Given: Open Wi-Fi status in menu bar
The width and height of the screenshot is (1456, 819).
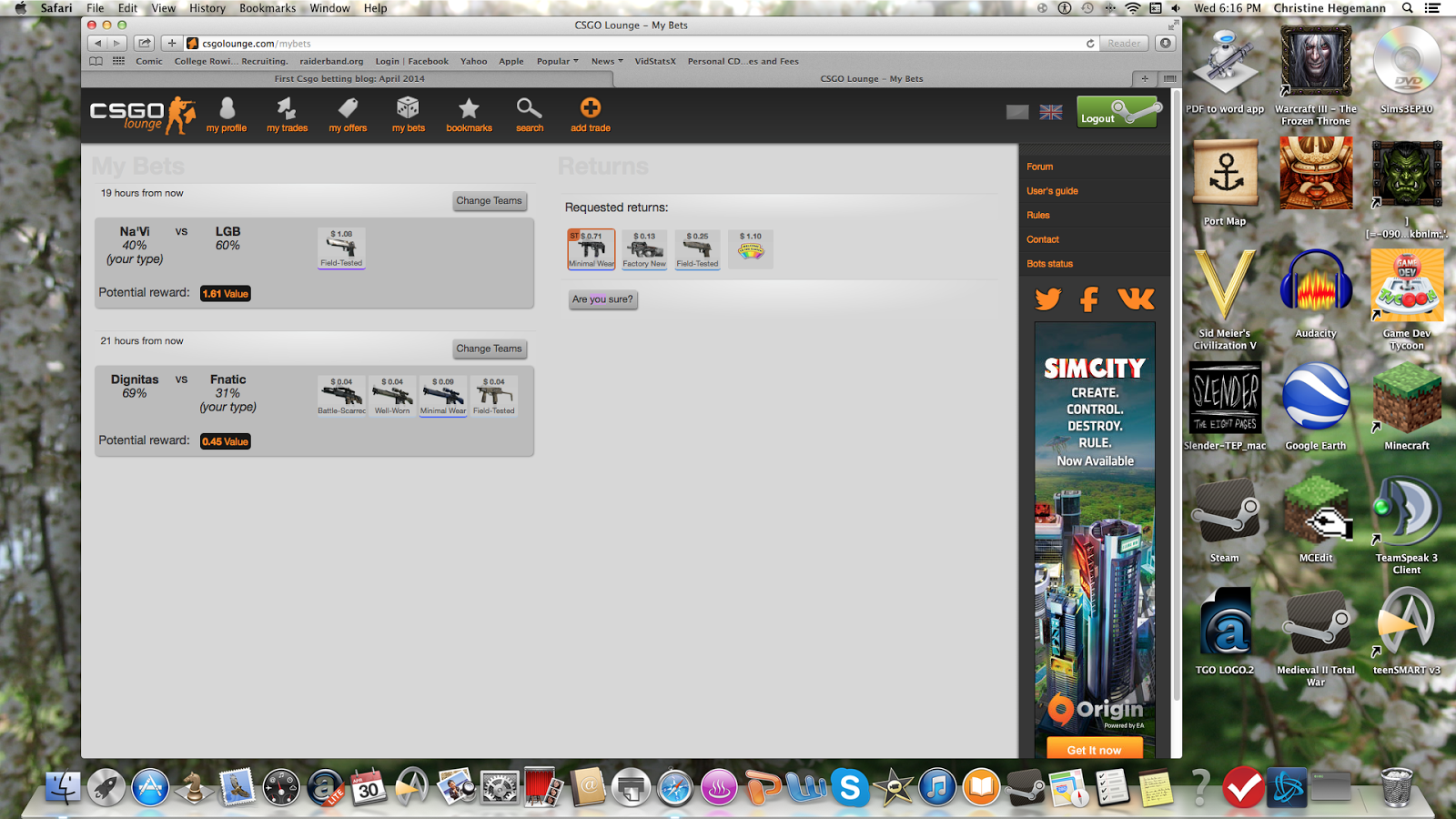Looking at the screenshot, I should pyautogui.click(x=1132, y=8).
